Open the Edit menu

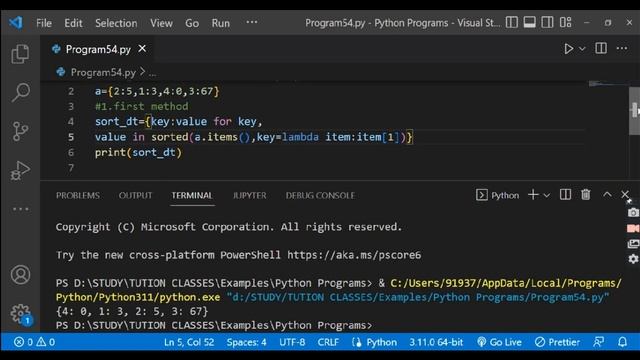click(73, 23)
